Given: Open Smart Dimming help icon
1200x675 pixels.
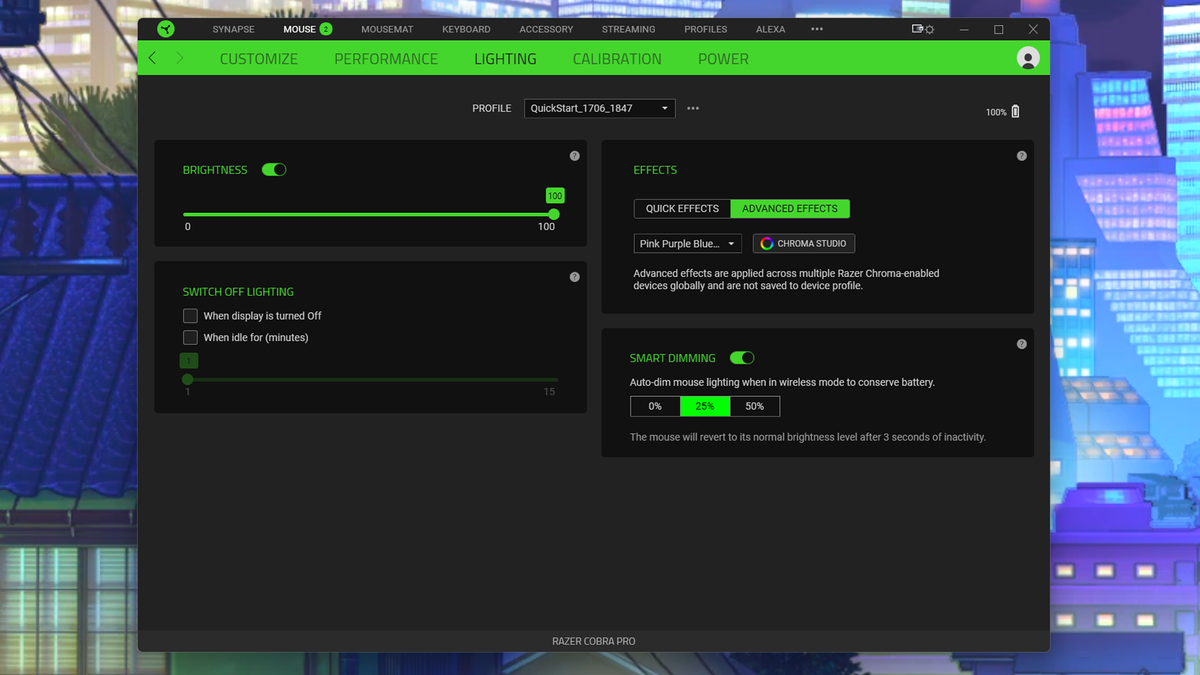Looking at the screenshot, I should (1021, 344).
